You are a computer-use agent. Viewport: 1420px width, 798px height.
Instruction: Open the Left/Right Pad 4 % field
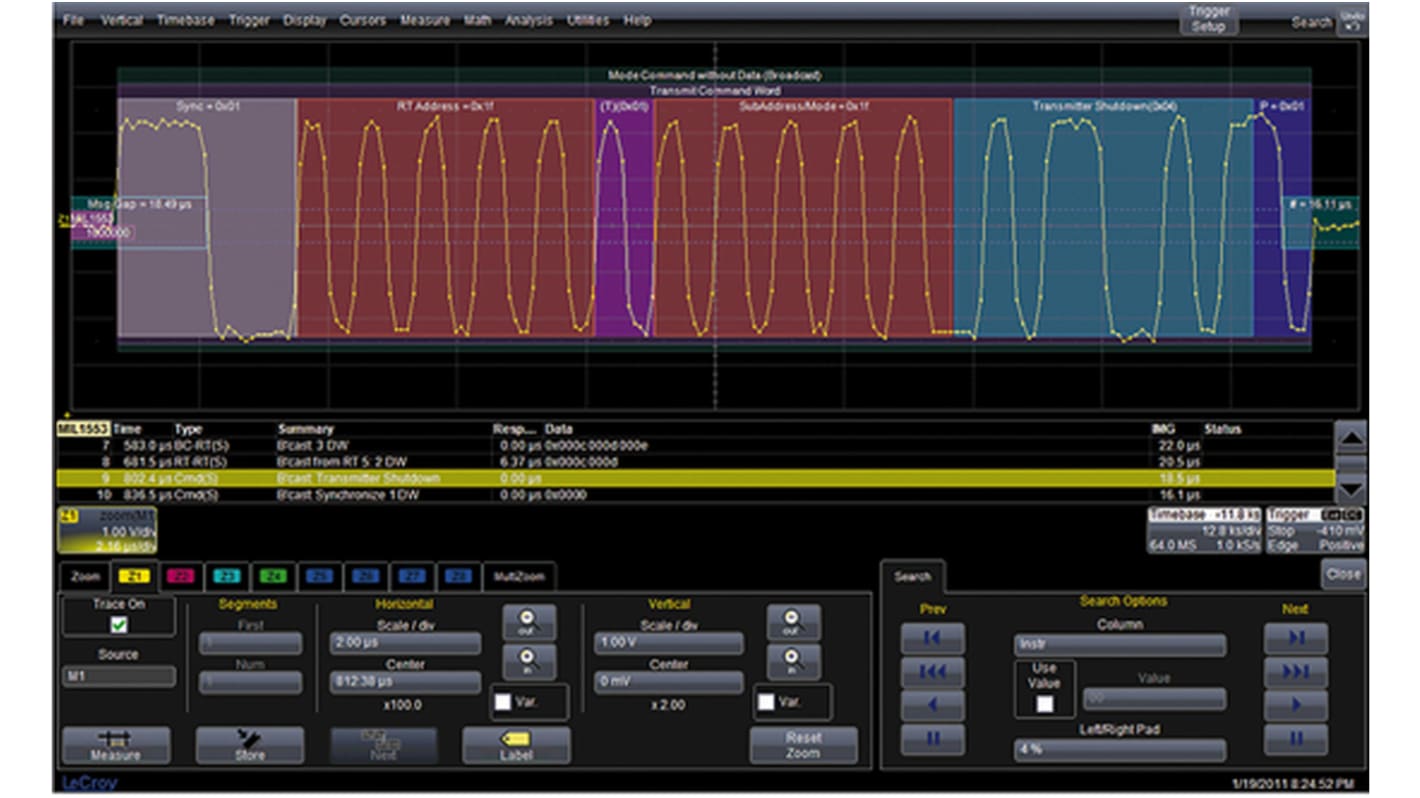[x=1119, y=750]
